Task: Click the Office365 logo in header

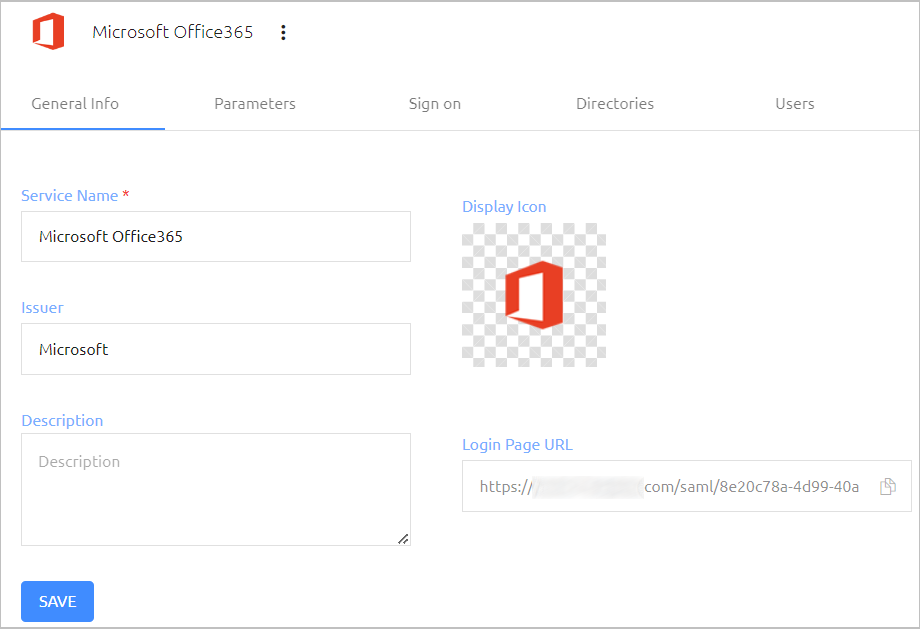Action: tap(48, 31)
